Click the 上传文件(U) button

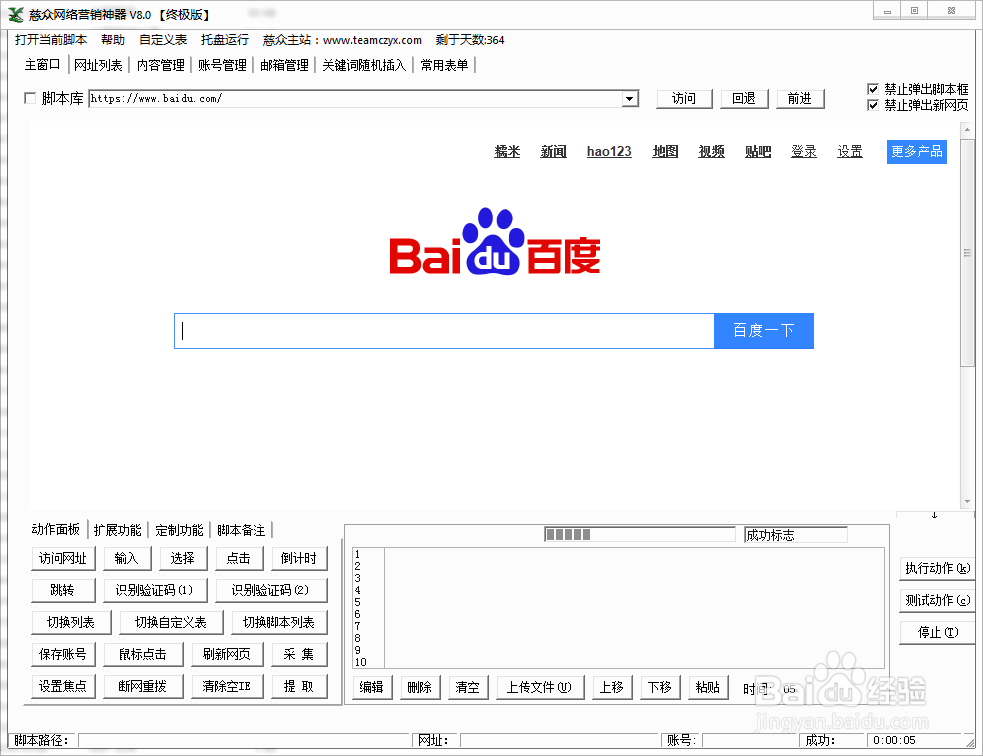pyautogui.click(x=540, y=687)
